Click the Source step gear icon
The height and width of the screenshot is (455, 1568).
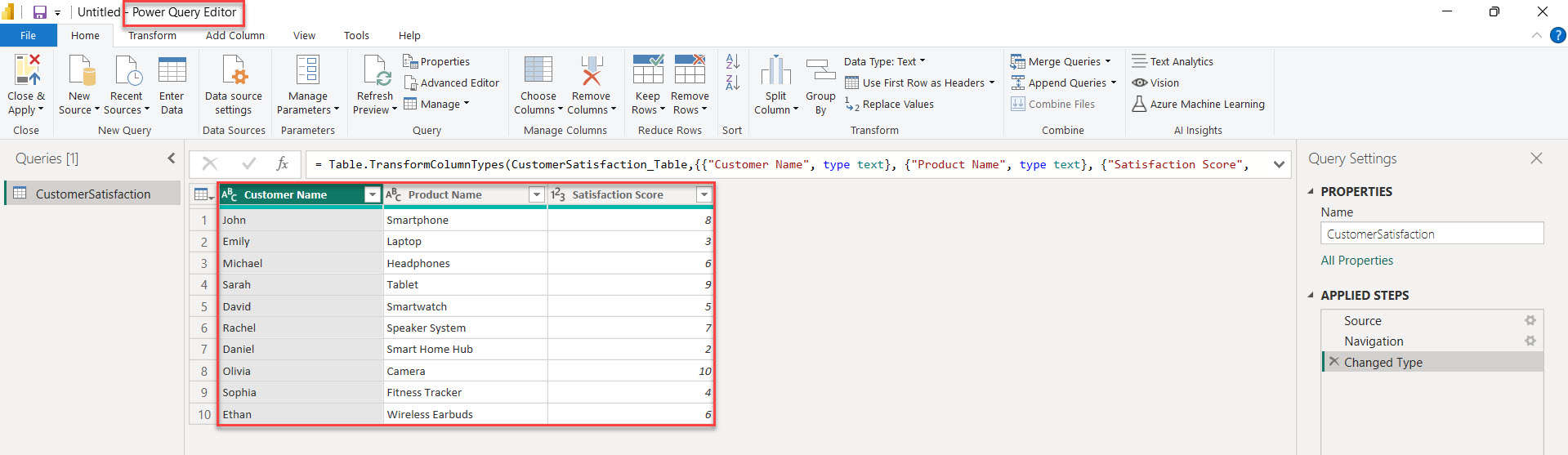[x=1530, y=321]
